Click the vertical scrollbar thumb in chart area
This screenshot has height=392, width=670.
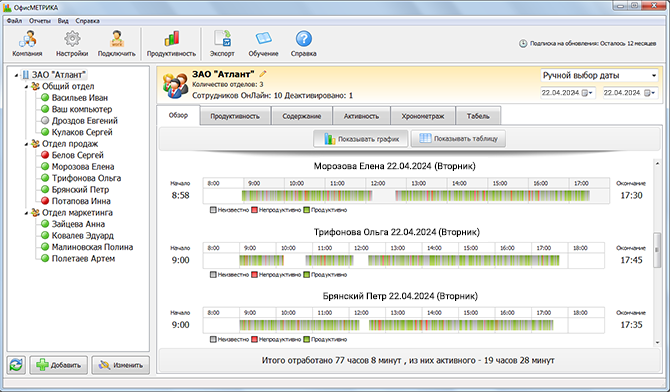(657, 250)
